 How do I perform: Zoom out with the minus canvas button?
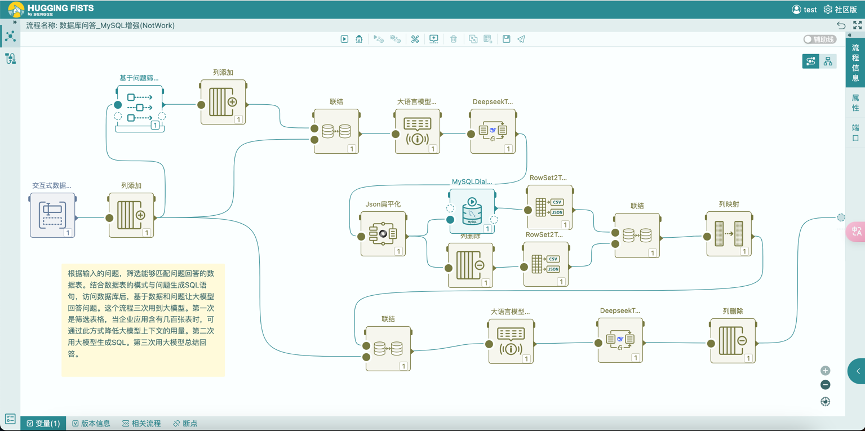[825, 385]
